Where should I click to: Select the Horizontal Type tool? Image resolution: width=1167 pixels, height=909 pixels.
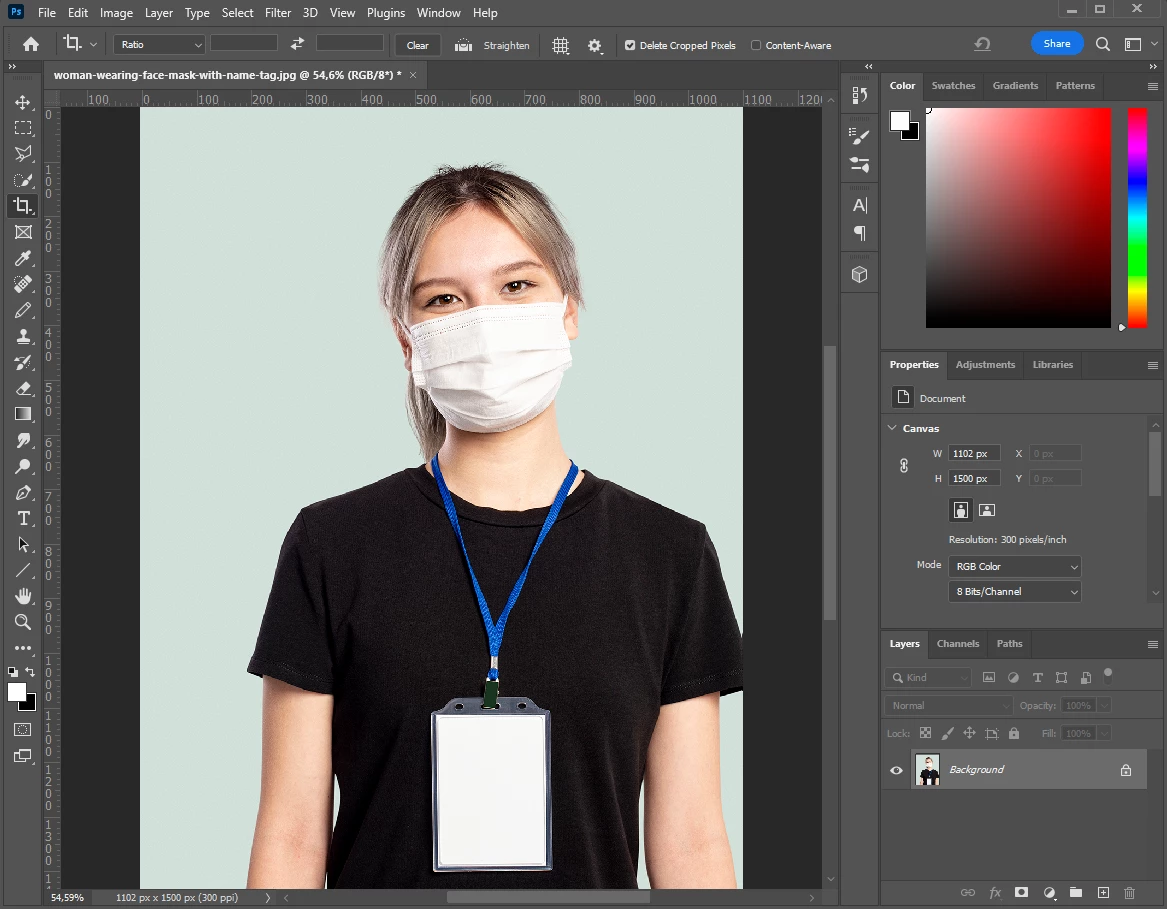point(23,519)
